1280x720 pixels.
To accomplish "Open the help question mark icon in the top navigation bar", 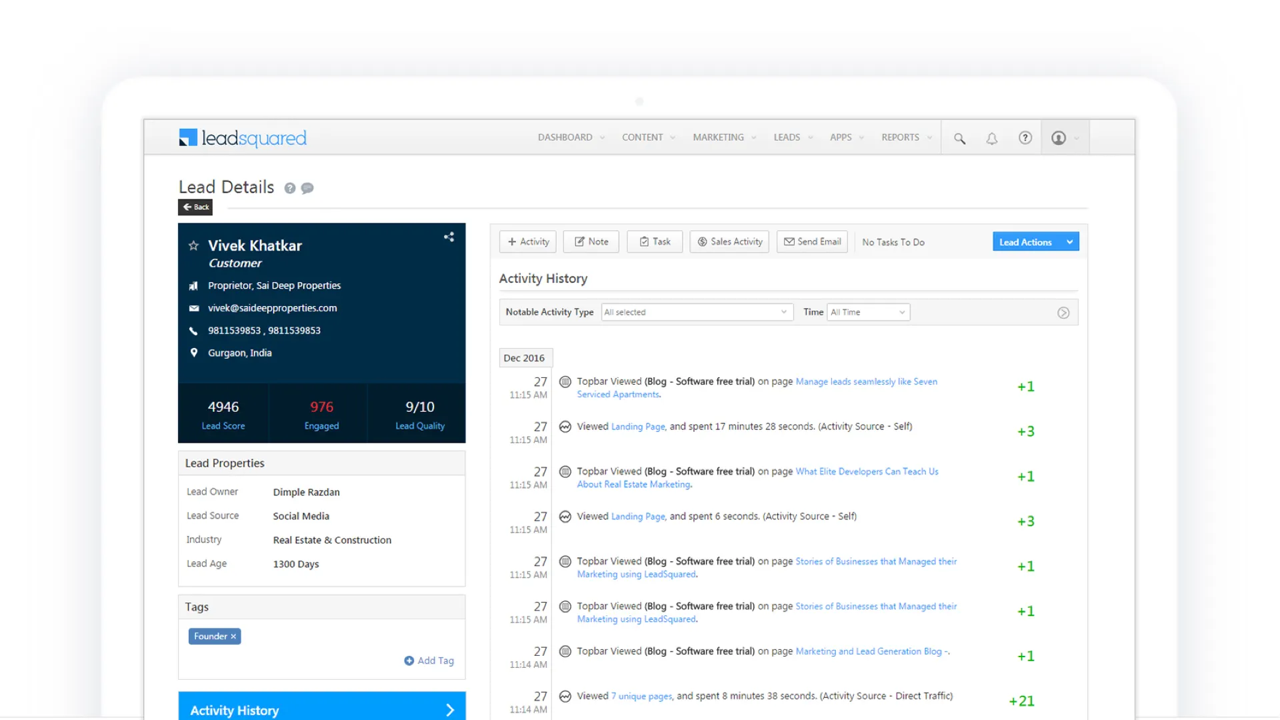I will click(x=1025, y=138).
